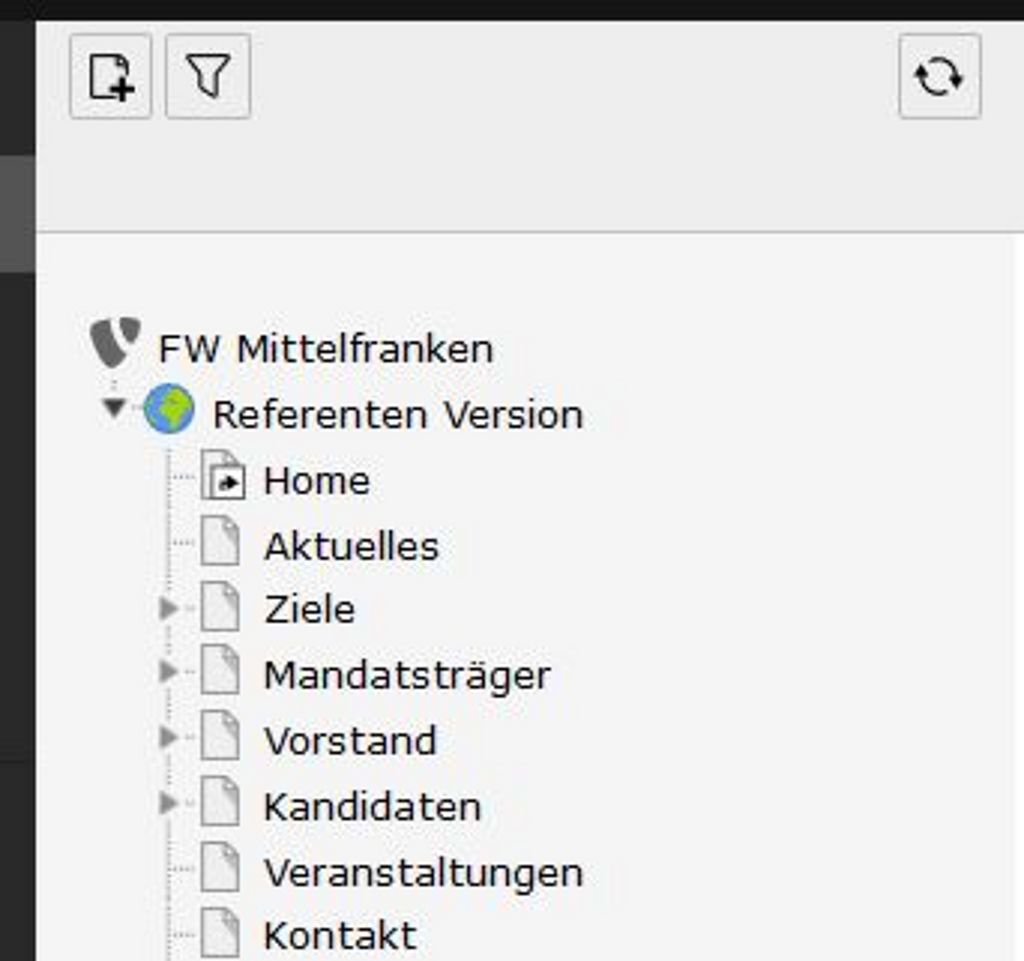
Task: Select the FW Mittelfranken root entry
Action: coord(326,349)
